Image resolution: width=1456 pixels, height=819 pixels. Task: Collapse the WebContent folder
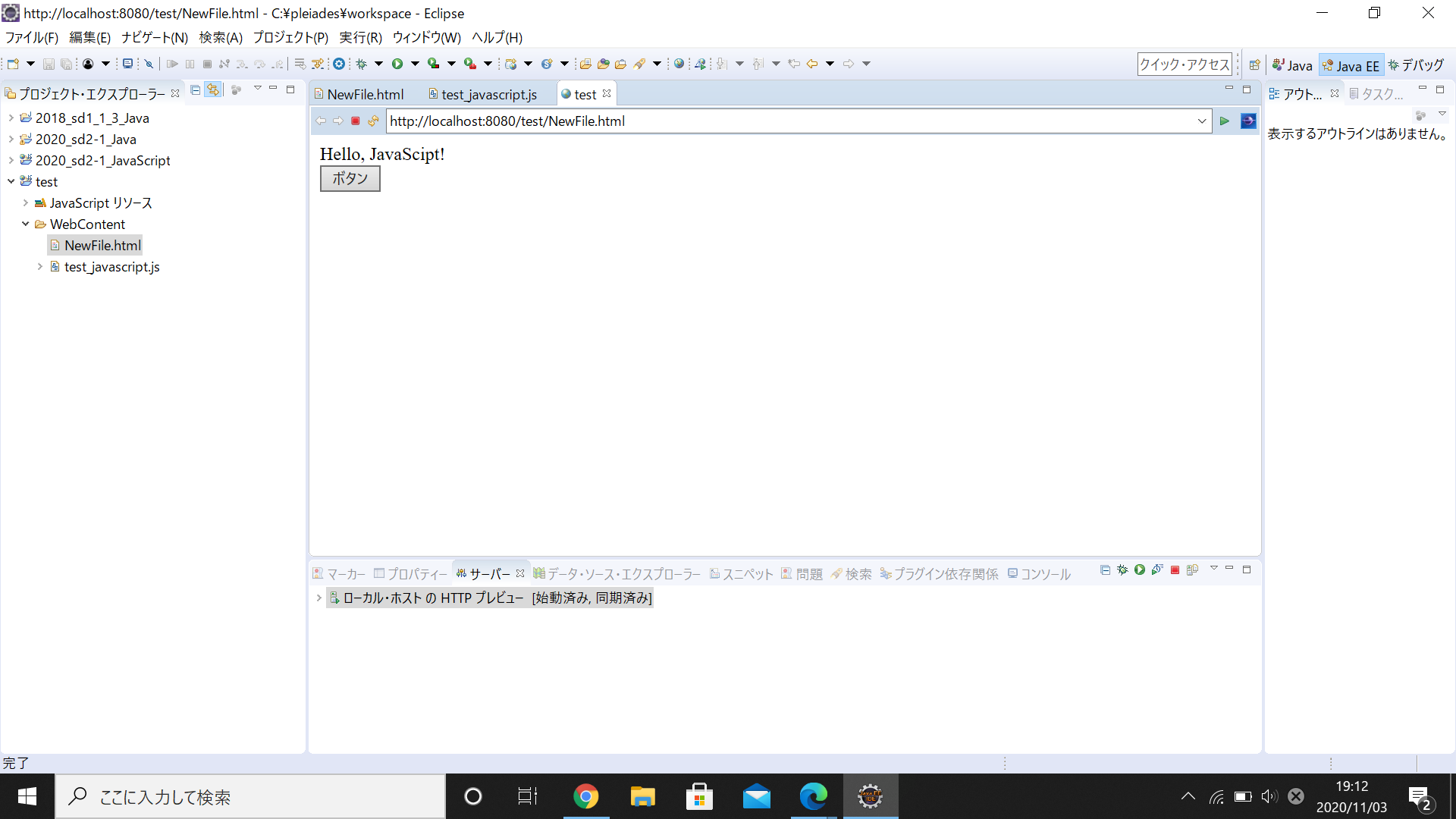(25, 224)
